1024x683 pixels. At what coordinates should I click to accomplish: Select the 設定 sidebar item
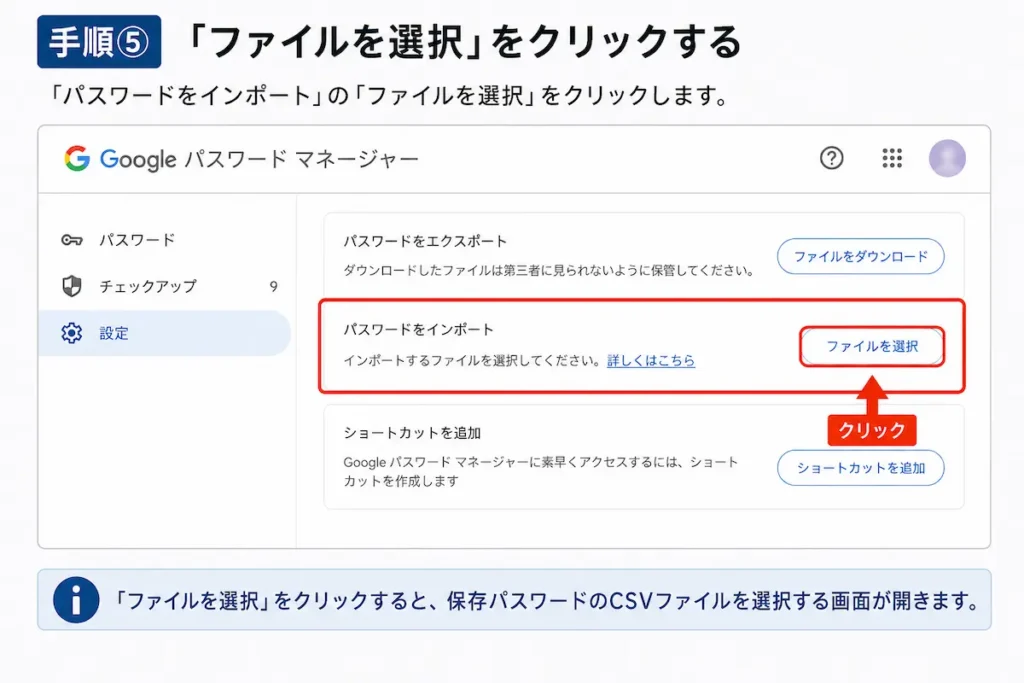[x=165, y=333]
